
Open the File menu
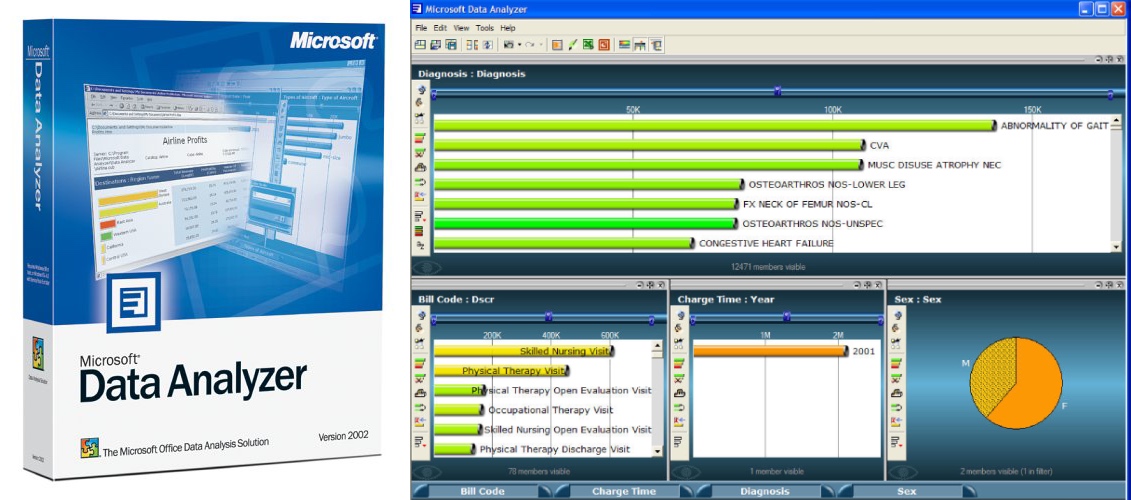[421, 28]
